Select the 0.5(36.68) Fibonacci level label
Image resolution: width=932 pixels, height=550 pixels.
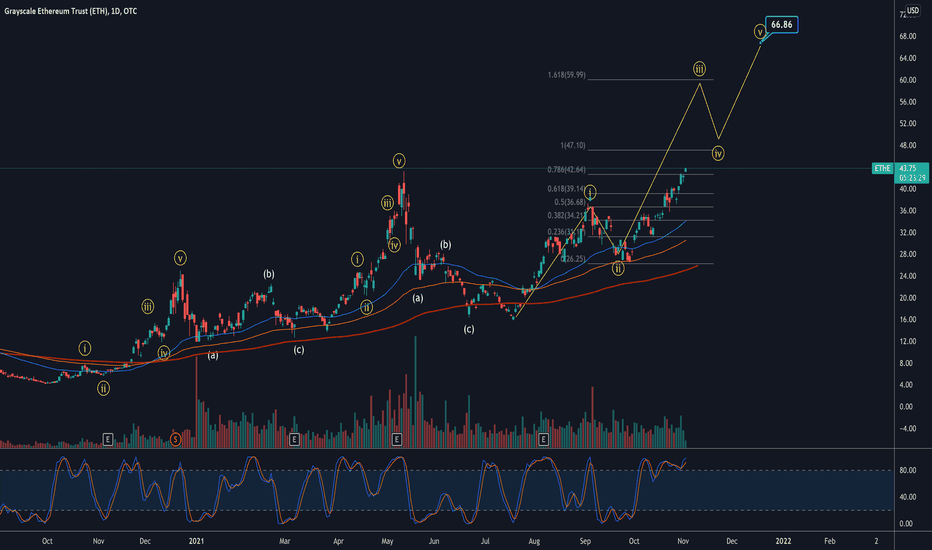point(570,202)
